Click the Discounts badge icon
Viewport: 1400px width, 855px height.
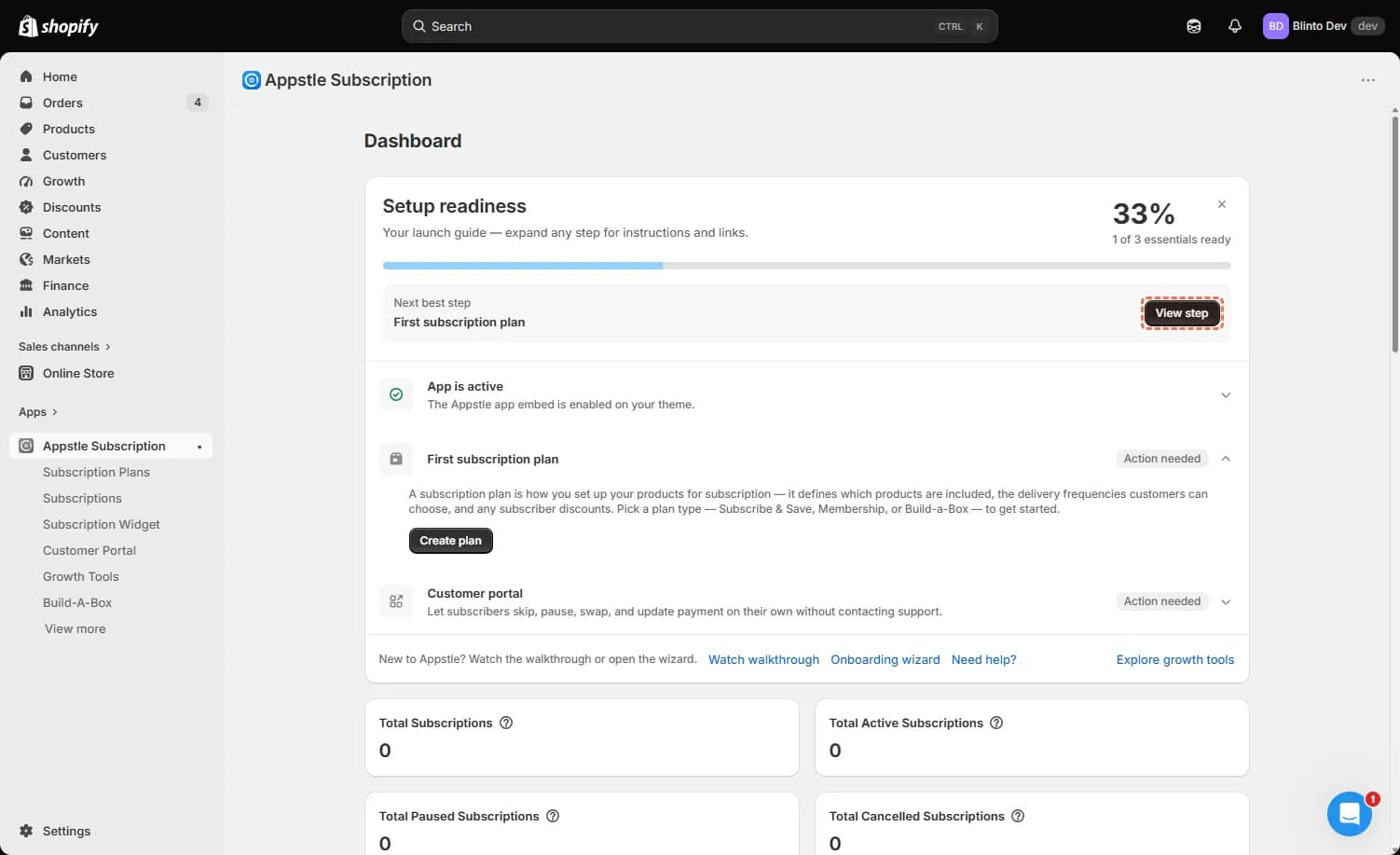tap(26, 207)
